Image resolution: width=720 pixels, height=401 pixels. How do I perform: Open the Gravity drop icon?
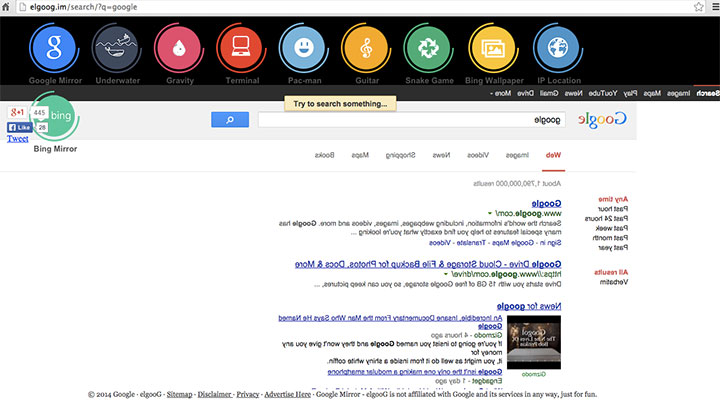coord(179,48)
